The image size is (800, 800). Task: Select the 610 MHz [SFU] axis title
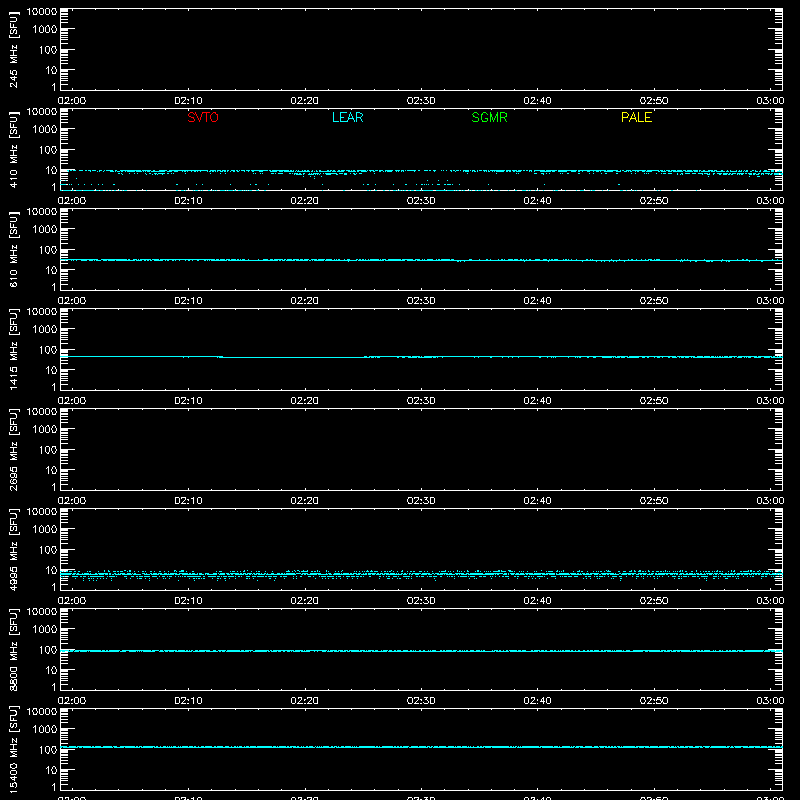pos(13,249)
